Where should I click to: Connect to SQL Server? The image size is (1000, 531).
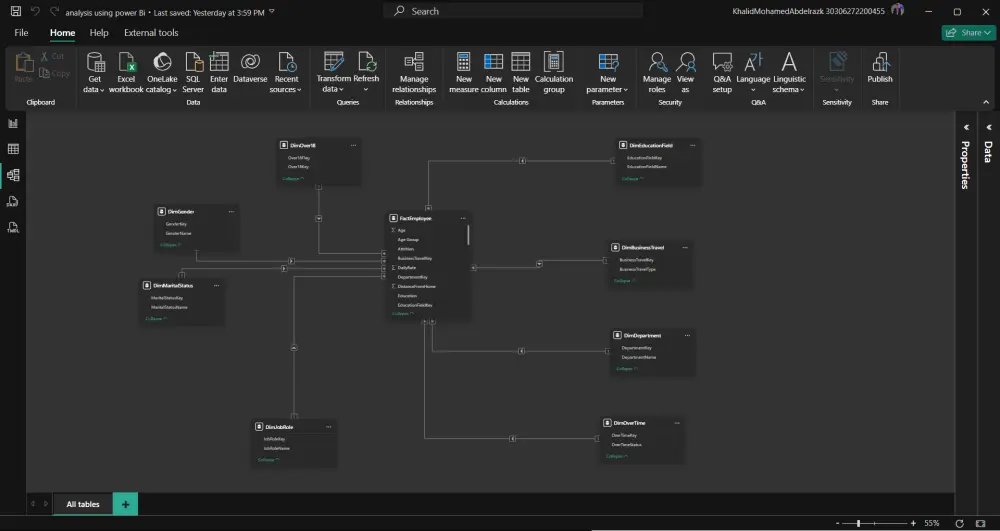193,73
